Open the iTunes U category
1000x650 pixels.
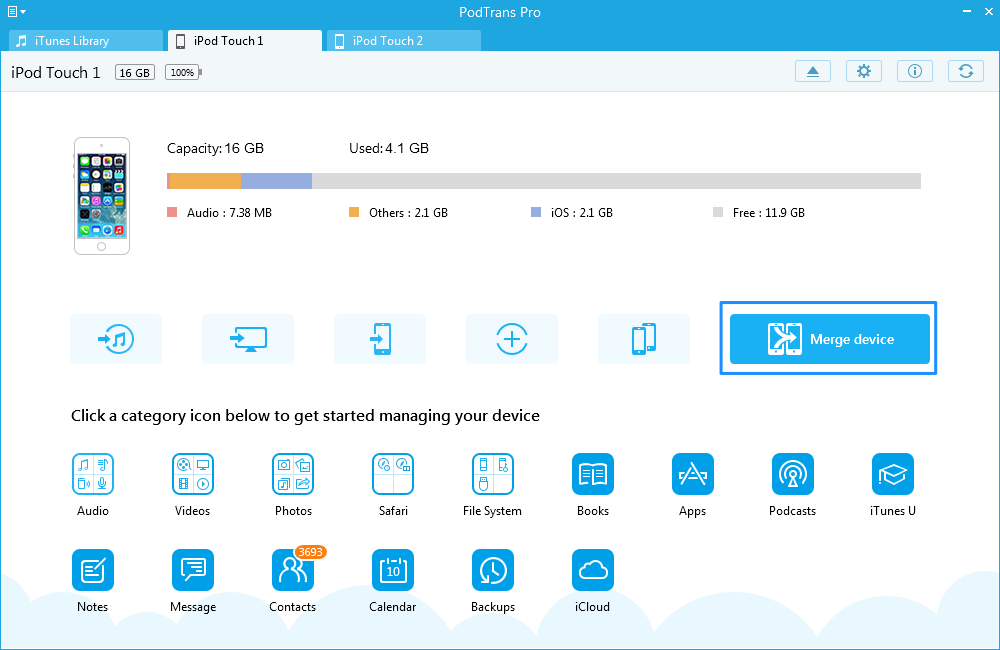pyautogui.click(x=893, y=474)
